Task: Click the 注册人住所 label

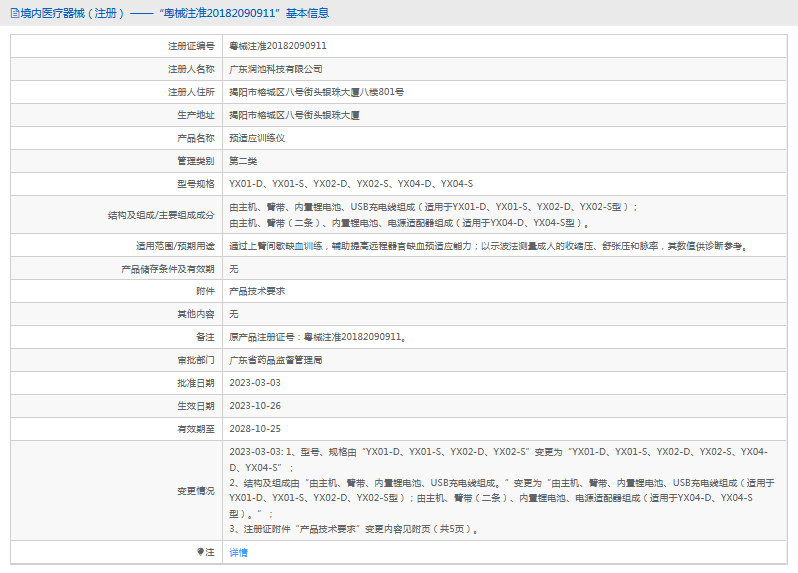Action: pyautogui.click(x=191, y=92)
